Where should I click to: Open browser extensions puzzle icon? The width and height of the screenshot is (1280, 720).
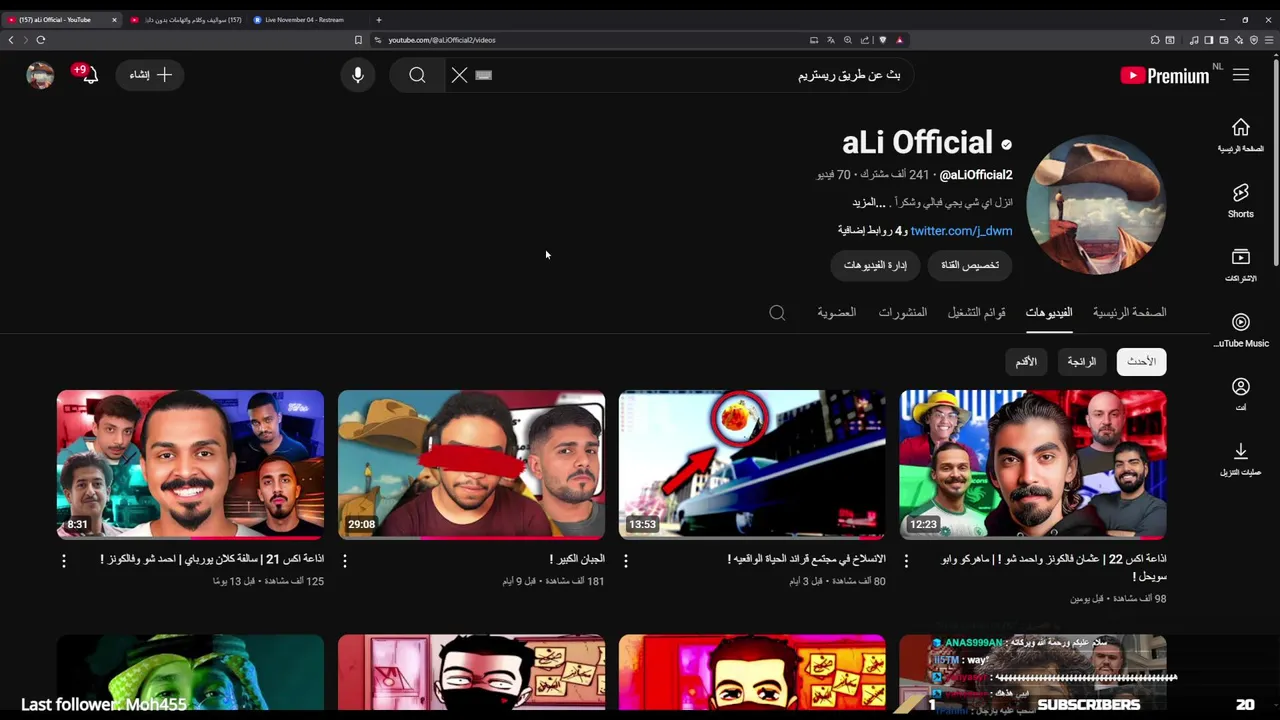pyautogui.click(x=1155, y=40)
